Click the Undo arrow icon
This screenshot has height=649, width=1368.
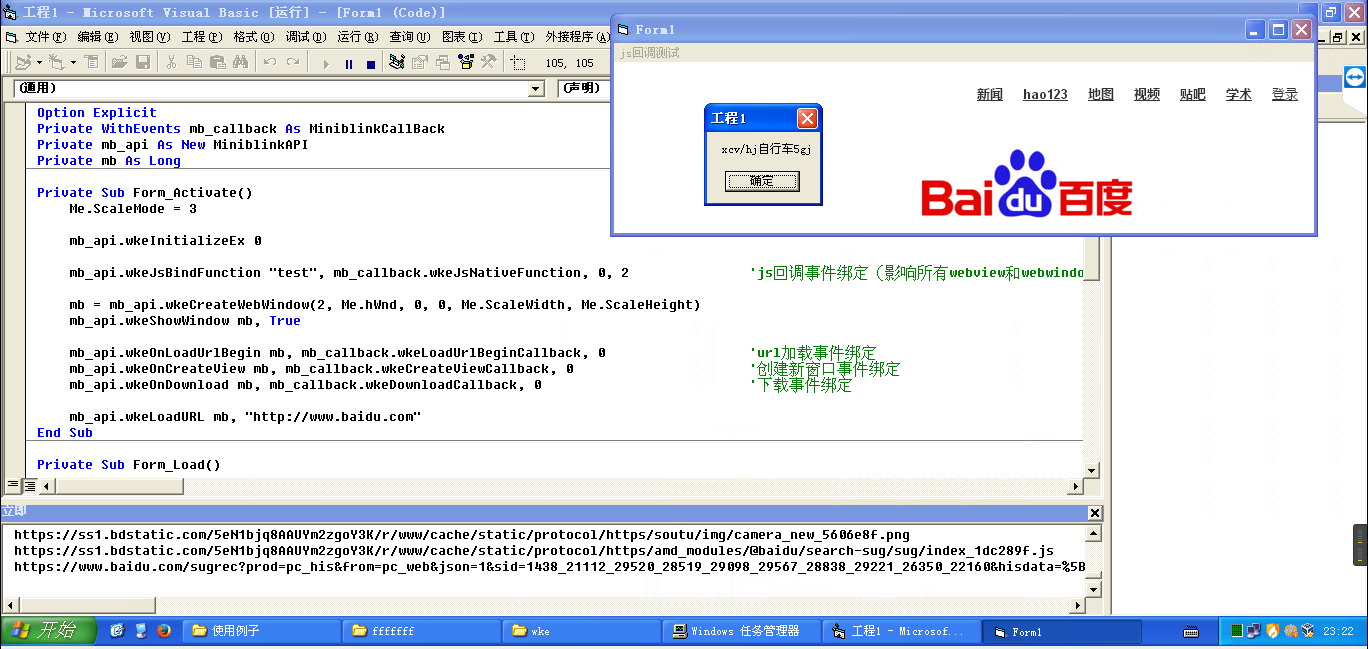270,62
